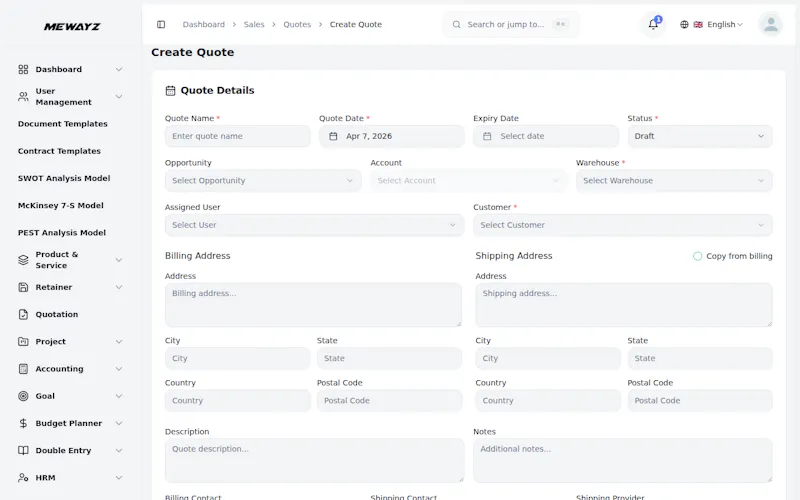The height and width of the screenshot is (500, 800).
Task: Click the Product & Service layers icon
Action: coord(23,260)
